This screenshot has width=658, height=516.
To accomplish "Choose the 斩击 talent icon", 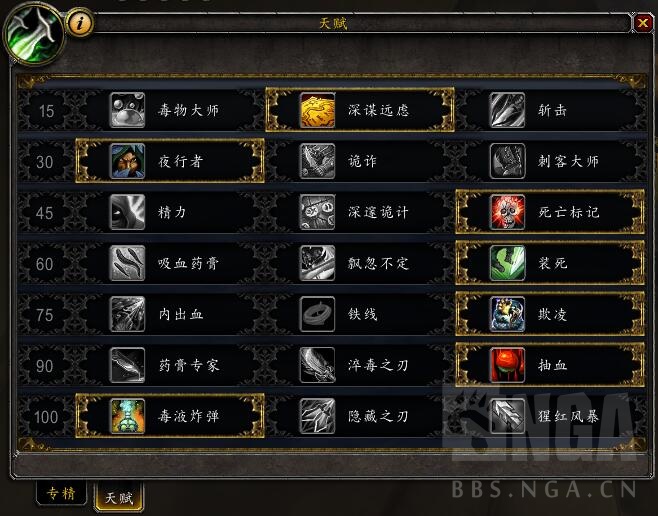I will (507, 110).
